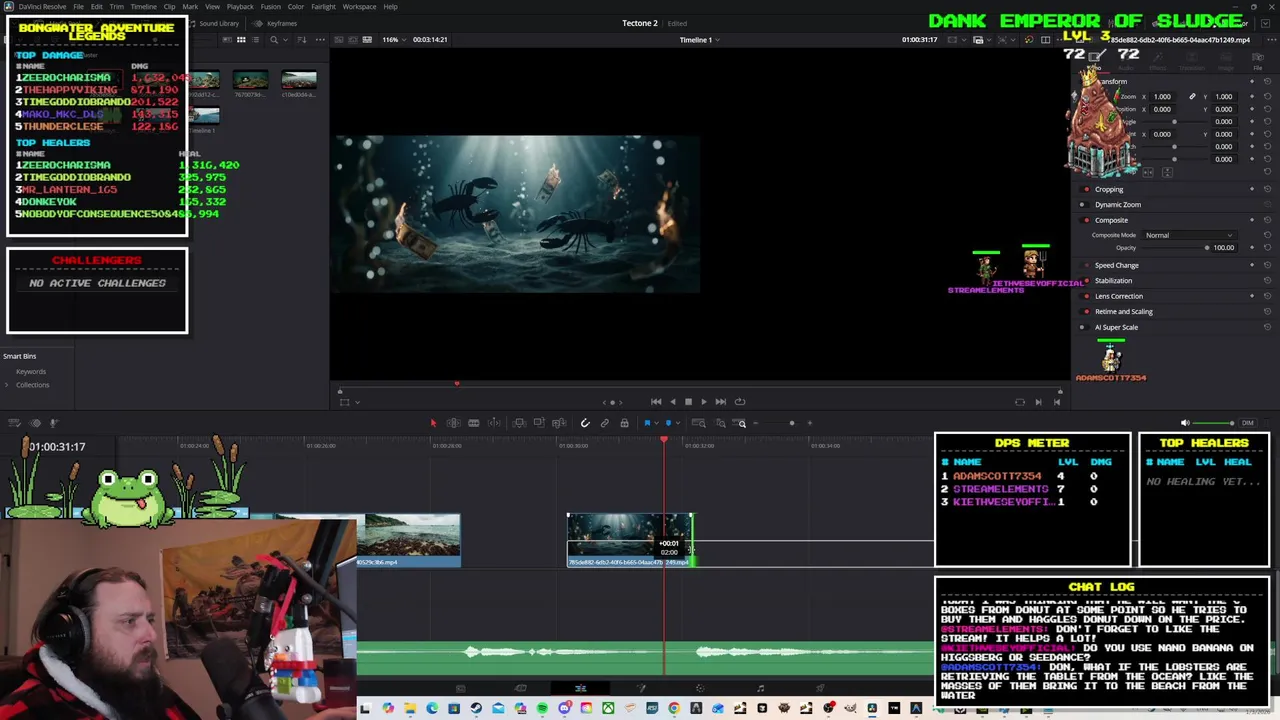Viewport: 1280px width, 720px height.
Task: Toggle the Position Lock padlock icon
Action: [x=624, y=423]
